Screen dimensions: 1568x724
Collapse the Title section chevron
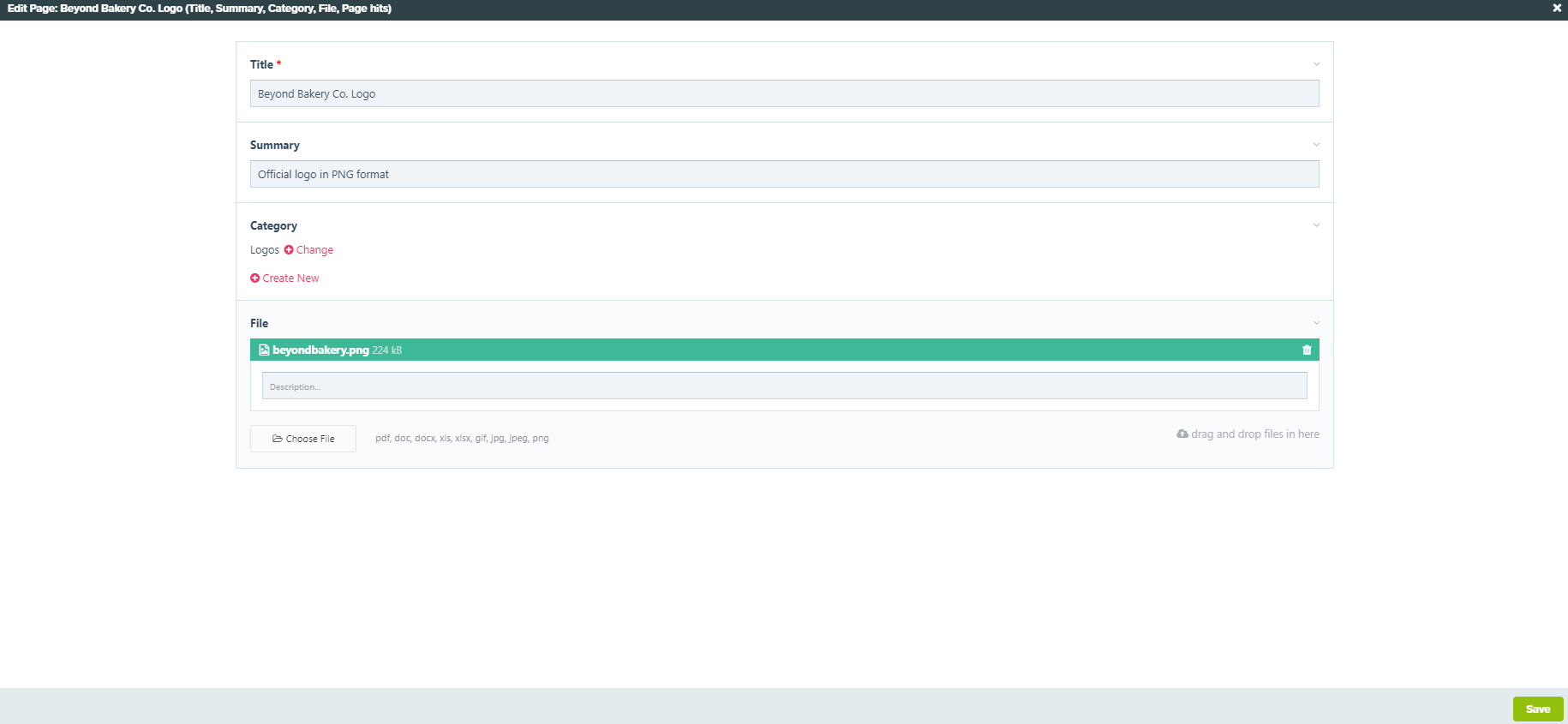tap(1316, 64)
